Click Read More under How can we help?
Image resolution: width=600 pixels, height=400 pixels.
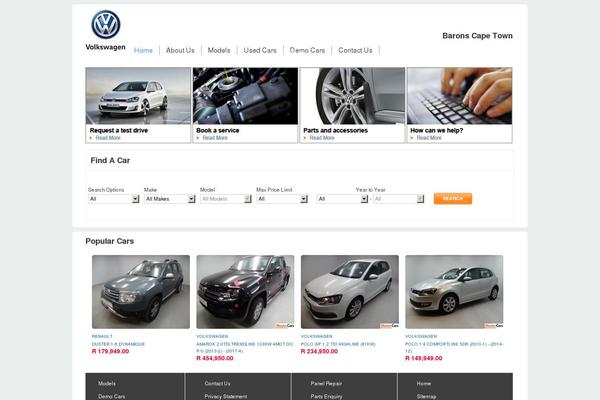pyautogui.click(x=429, y=138)
